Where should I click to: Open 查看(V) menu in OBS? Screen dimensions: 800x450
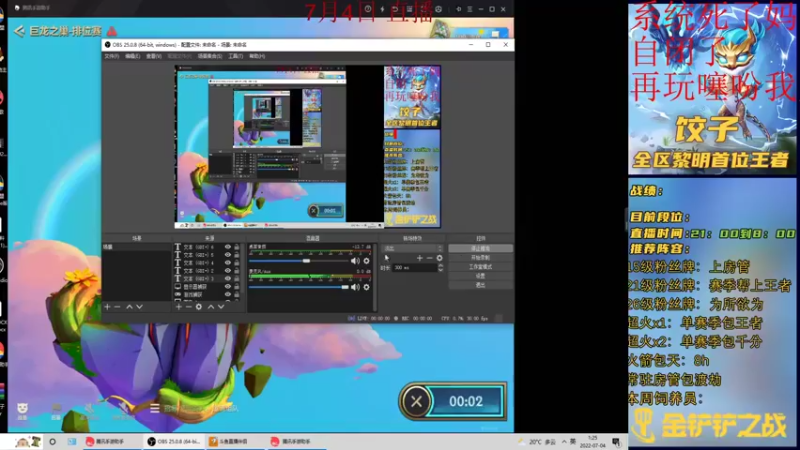tap(154, 56)
